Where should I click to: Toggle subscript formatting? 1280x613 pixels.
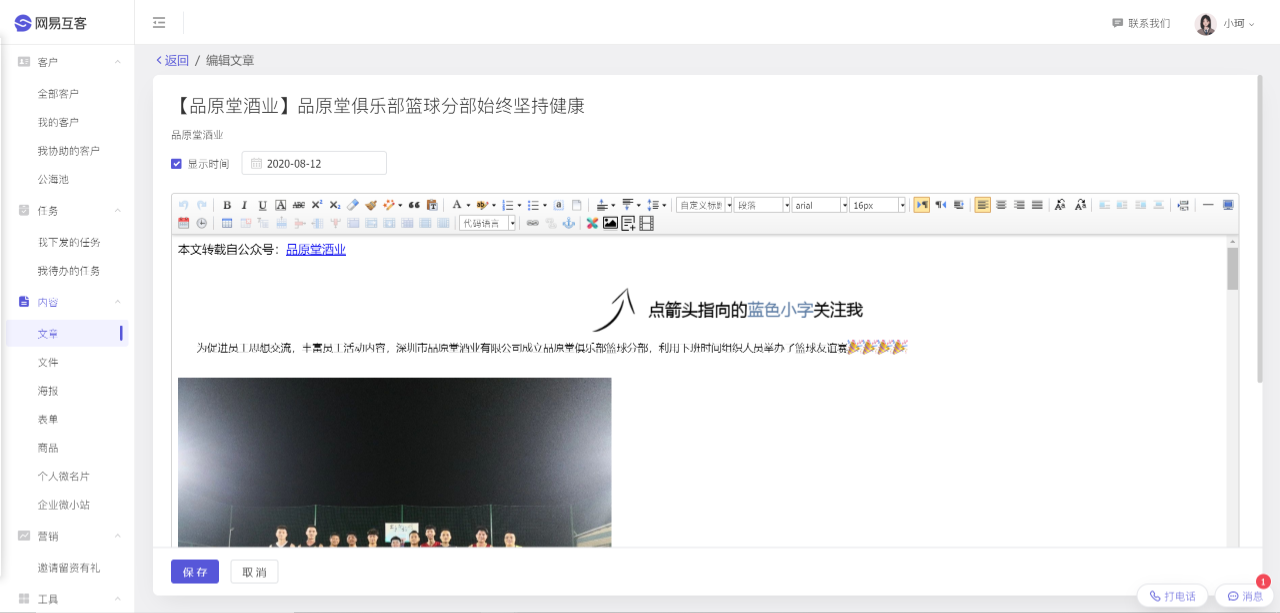335,205
